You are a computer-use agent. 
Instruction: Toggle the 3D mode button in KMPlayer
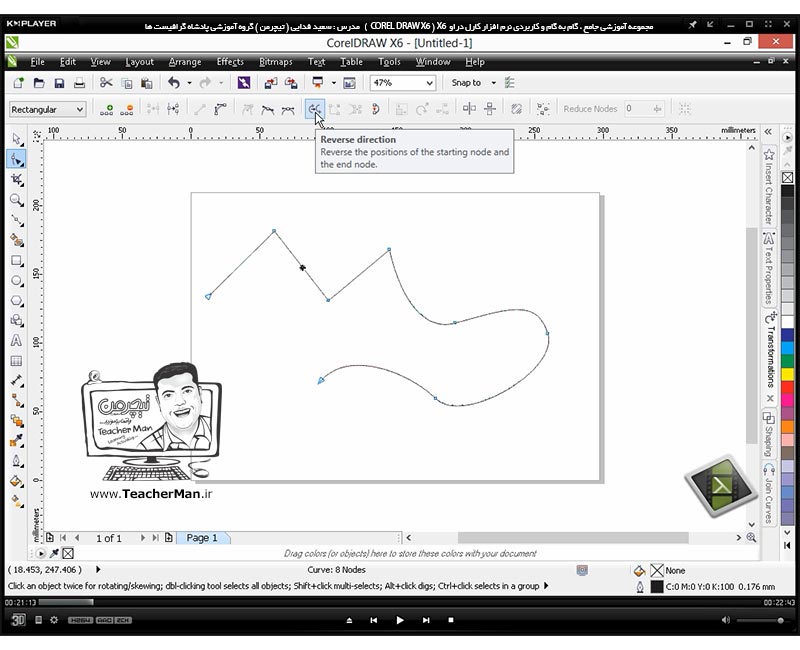(18, 620)
